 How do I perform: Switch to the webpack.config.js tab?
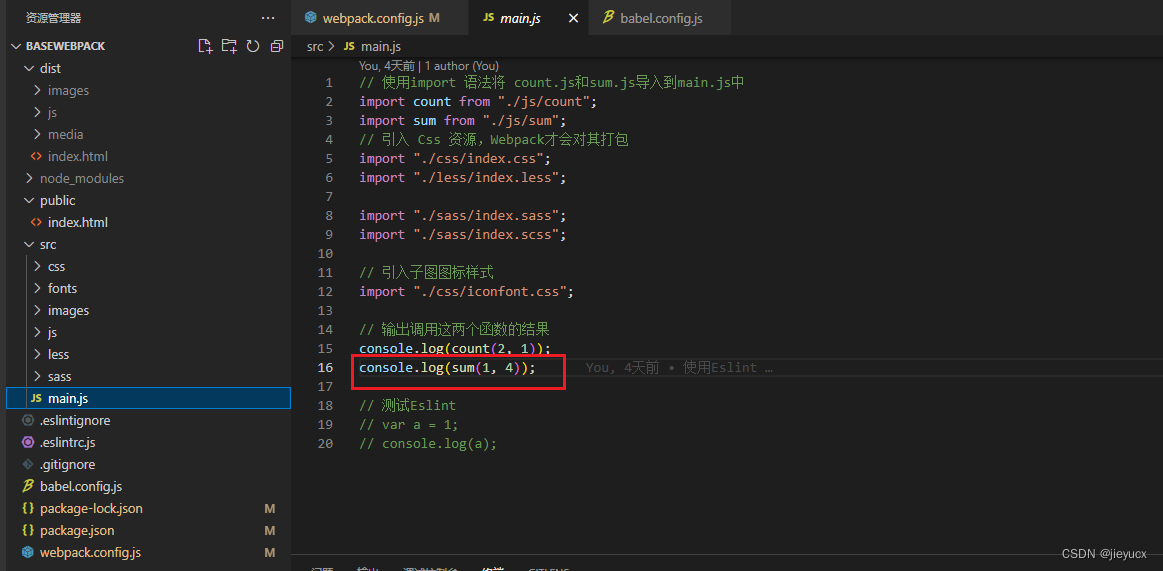point(372,18)
